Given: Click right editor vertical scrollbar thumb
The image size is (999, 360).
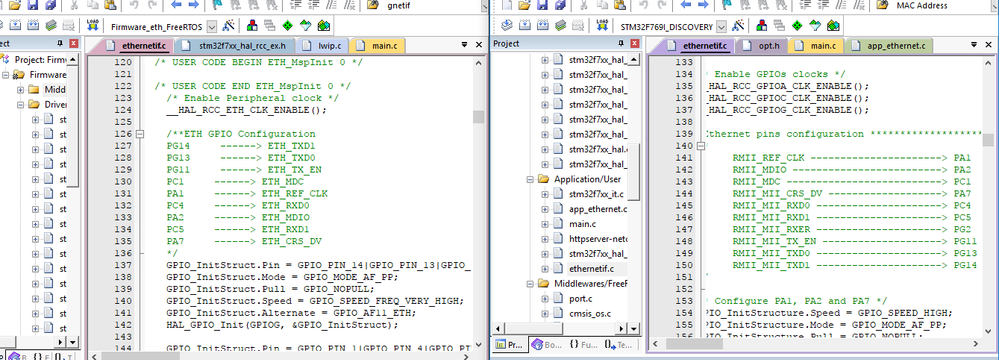Looking at the screenshot, I should 988,140.
